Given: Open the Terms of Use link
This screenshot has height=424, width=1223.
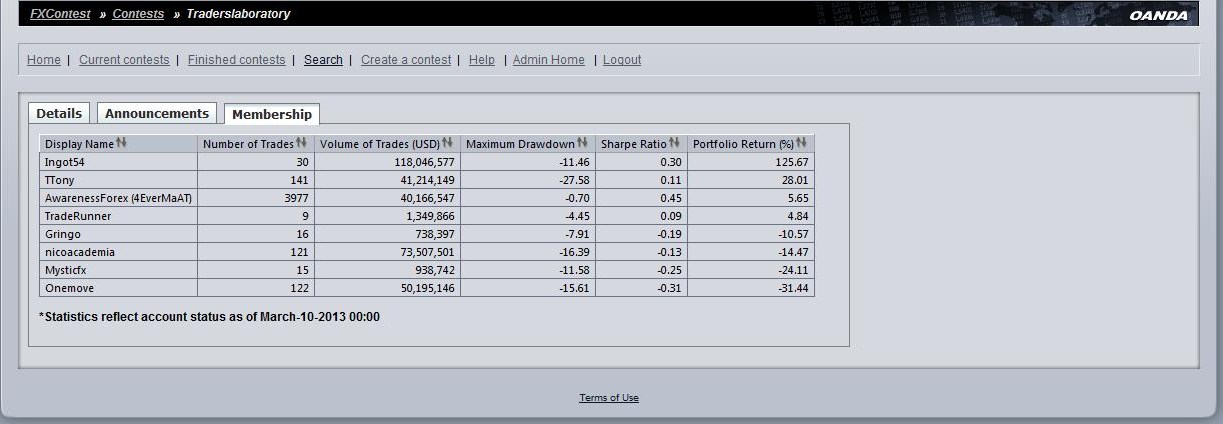Looking at the screenshot, I should (609, 398).
